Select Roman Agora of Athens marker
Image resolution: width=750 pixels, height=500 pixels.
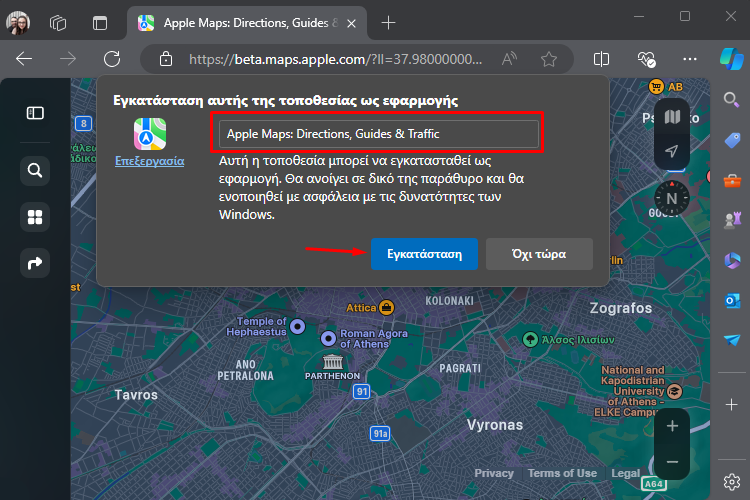(x=328, y=339)
